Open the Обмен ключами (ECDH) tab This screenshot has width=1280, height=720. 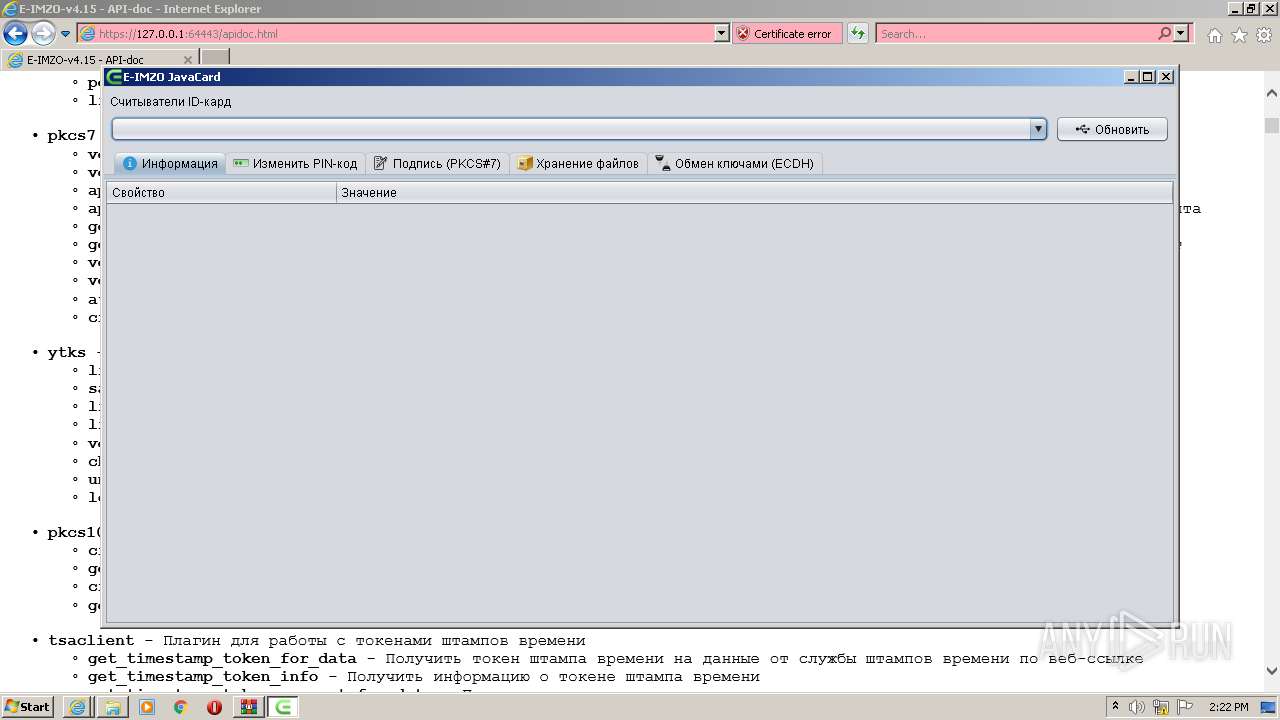pos(735,164)
